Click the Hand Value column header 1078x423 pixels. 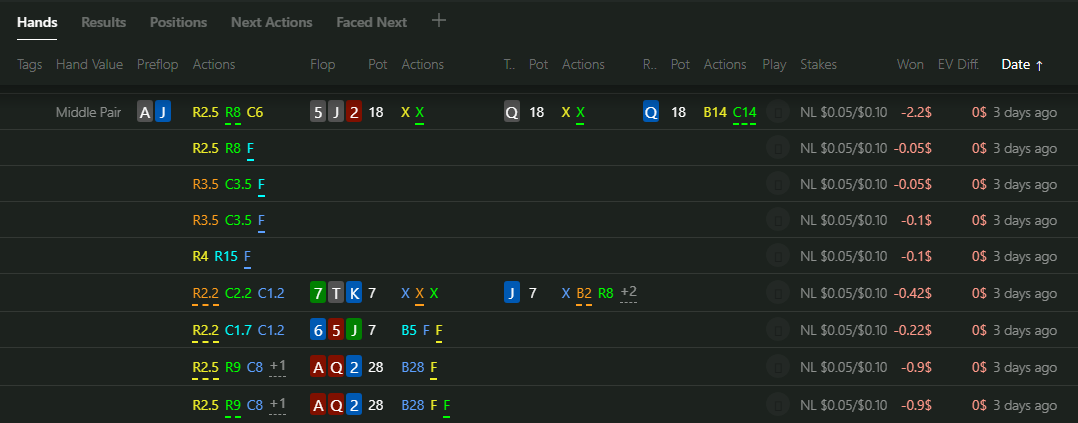click(x=89, y=65)
